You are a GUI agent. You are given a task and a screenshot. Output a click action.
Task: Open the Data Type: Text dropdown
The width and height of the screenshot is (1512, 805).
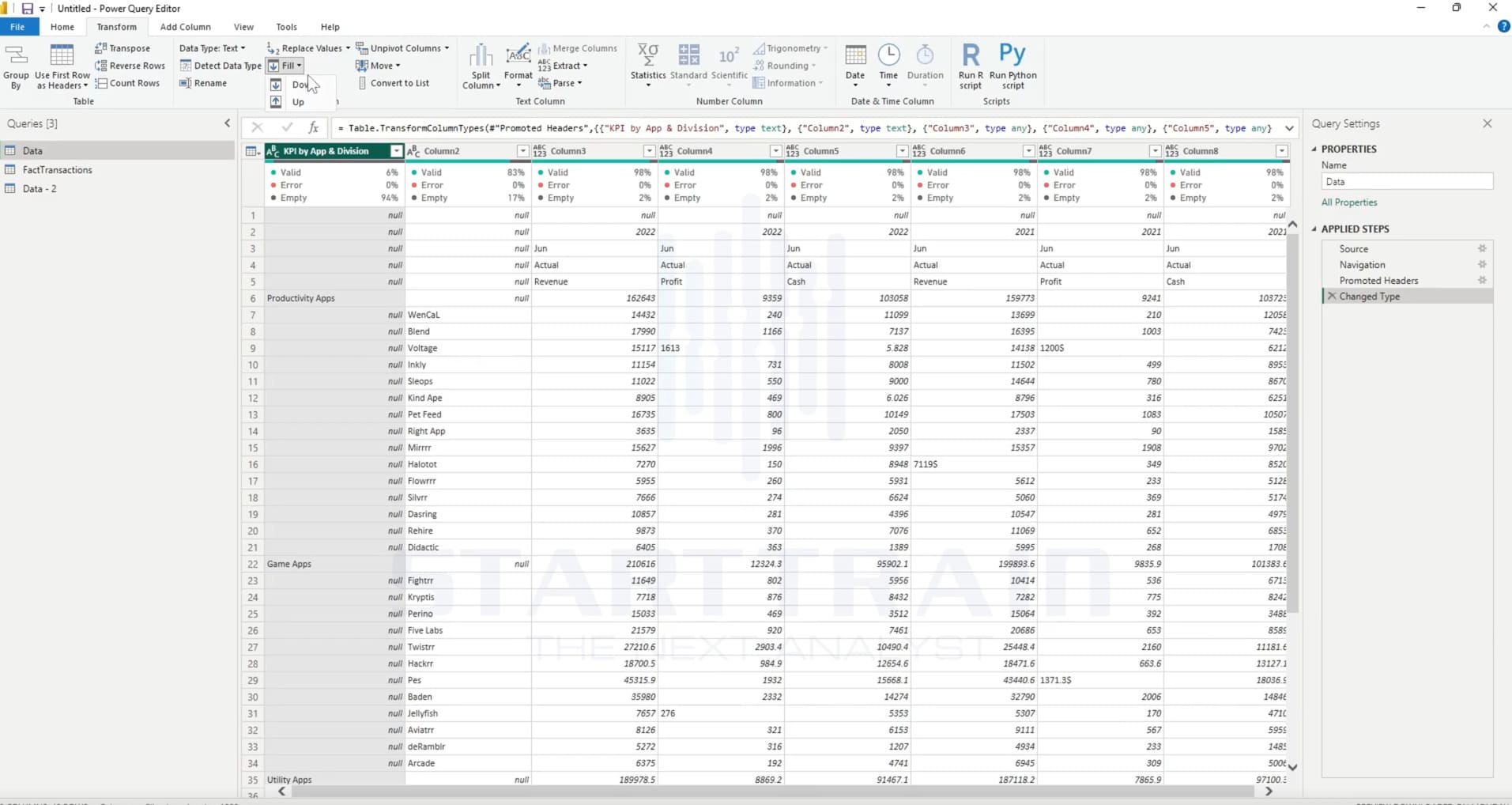213,48
